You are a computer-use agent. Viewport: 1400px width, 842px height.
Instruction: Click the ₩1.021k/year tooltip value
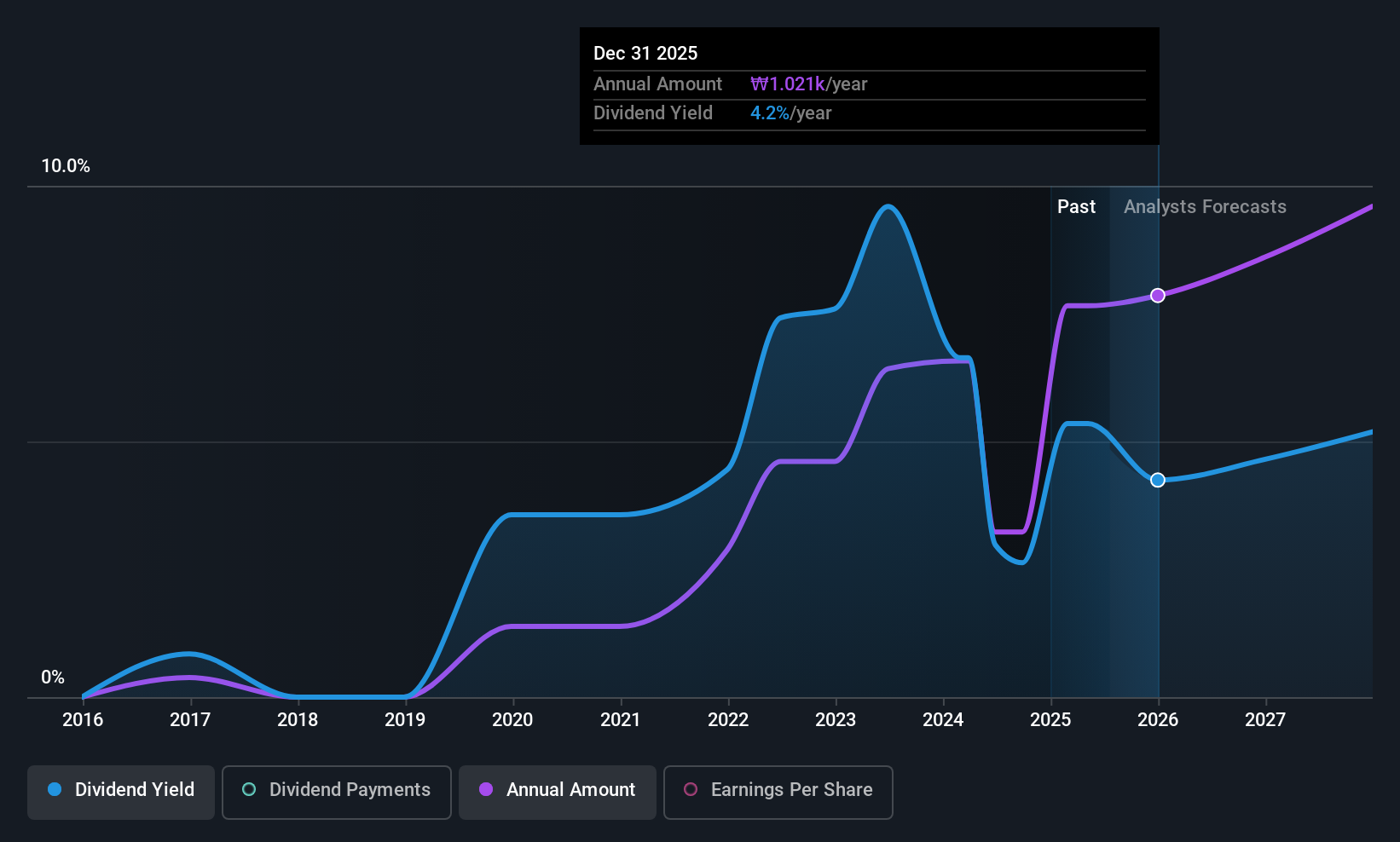click(808, 84)
